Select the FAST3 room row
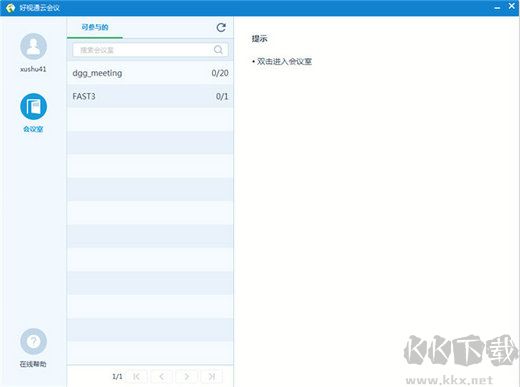Image resolution: width=520 pixels, height=387 pixels. (150, 96)
